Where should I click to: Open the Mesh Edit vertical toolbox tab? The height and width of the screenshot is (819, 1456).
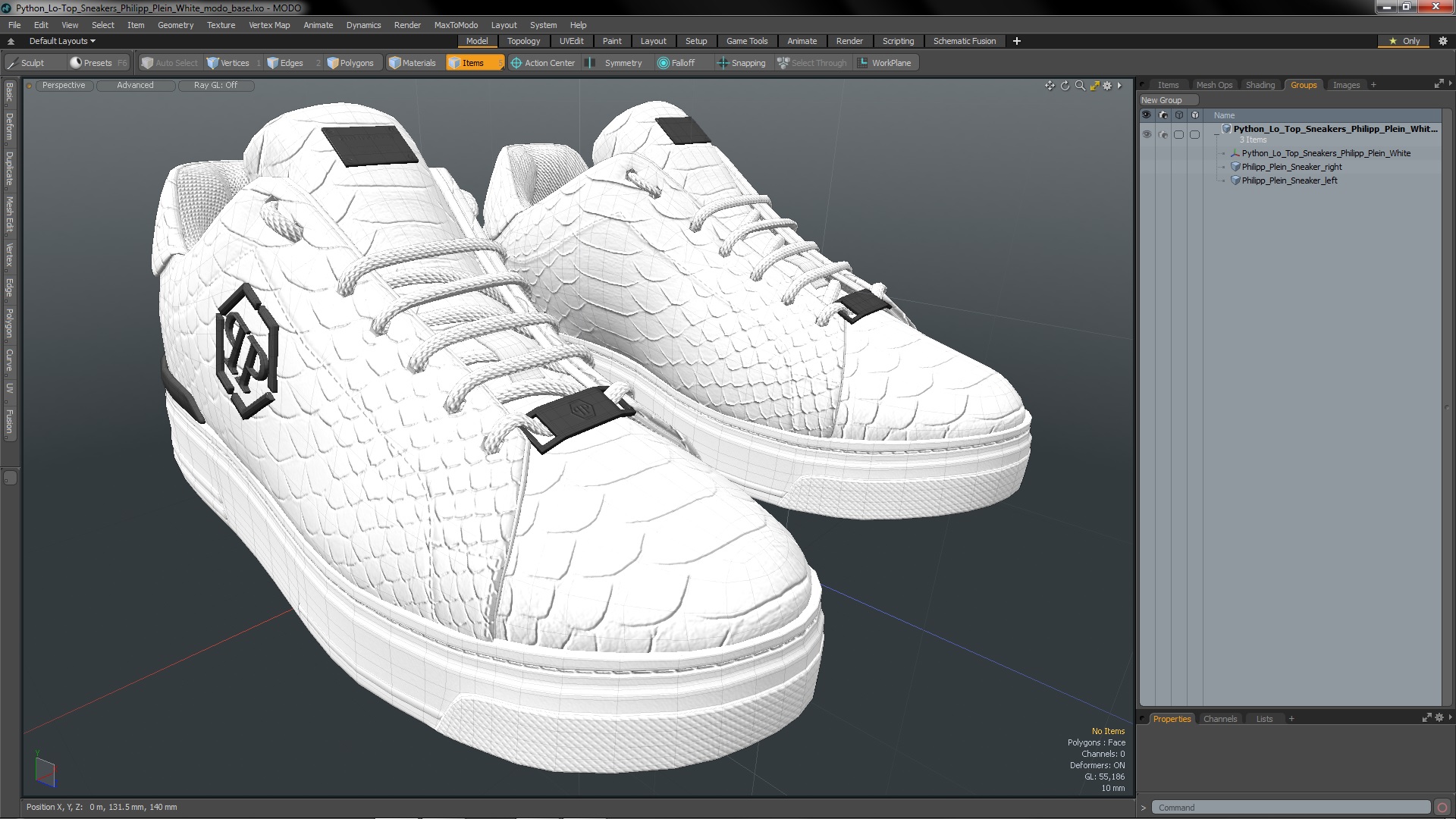click(x=10, y=215)
